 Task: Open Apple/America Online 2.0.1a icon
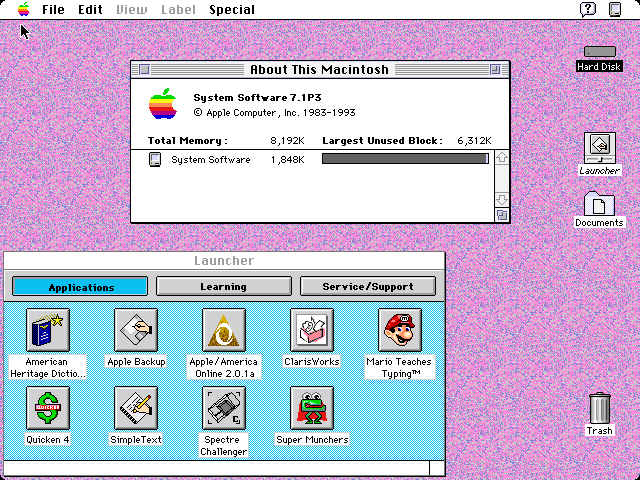point(224,331)
